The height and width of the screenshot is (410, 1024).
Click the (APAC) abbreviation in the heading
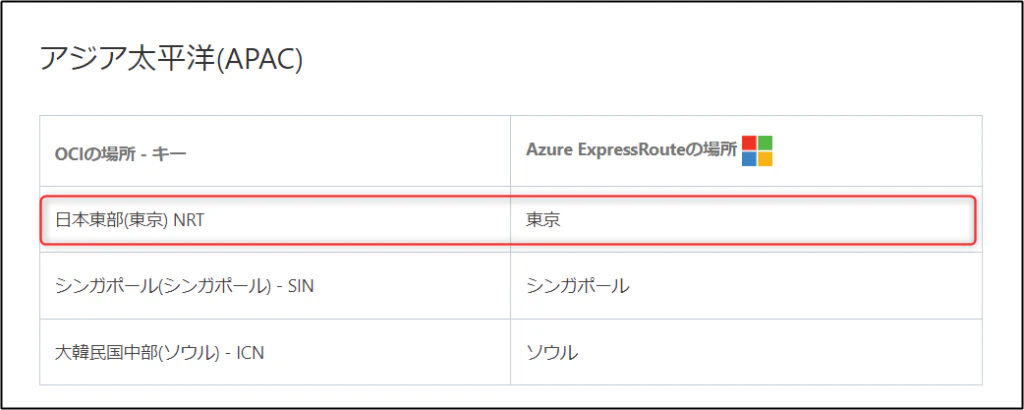261,60
